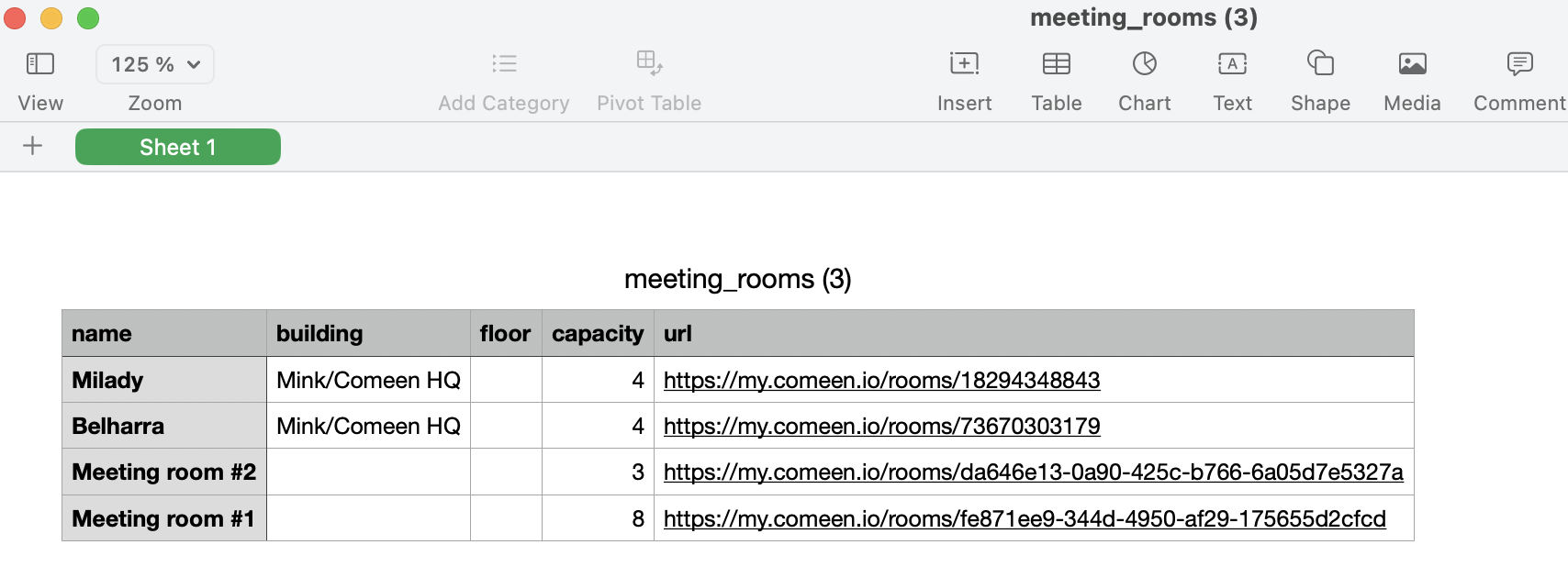
Task: Open the Meeting room #2 URL link
Action: coord(1033,472)
